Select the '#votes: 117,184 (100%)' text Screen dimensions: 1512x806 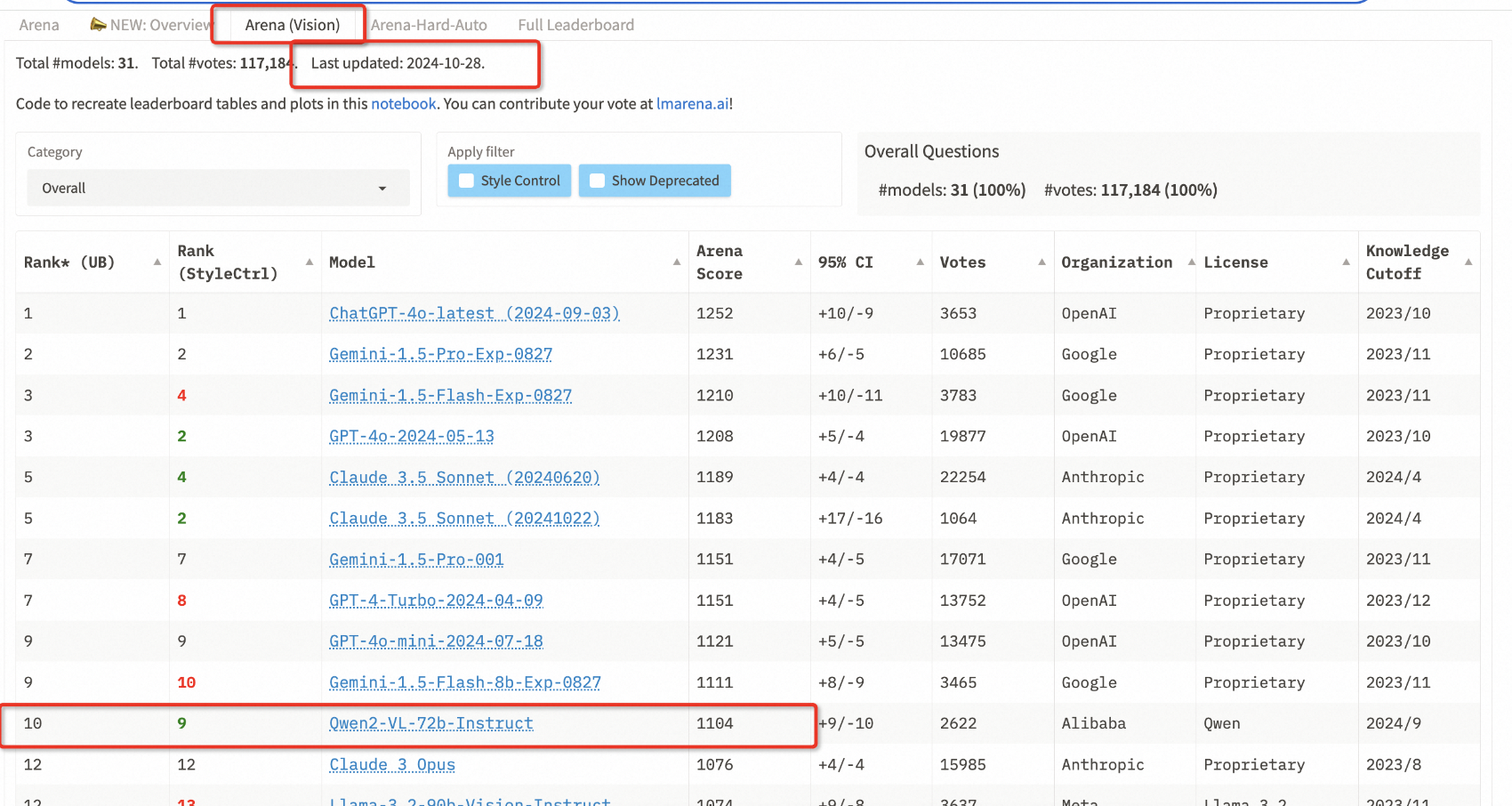(1130, 189)
